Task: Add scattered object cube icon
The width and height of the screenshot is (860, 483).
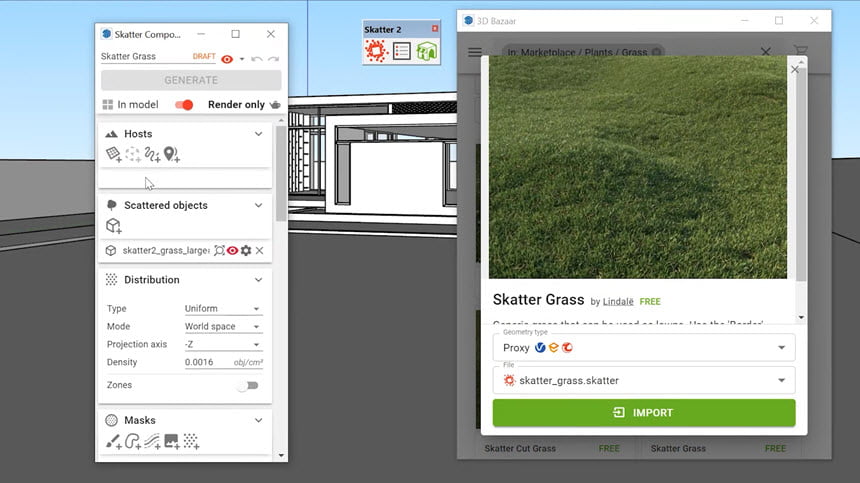Action: point(114,226)
